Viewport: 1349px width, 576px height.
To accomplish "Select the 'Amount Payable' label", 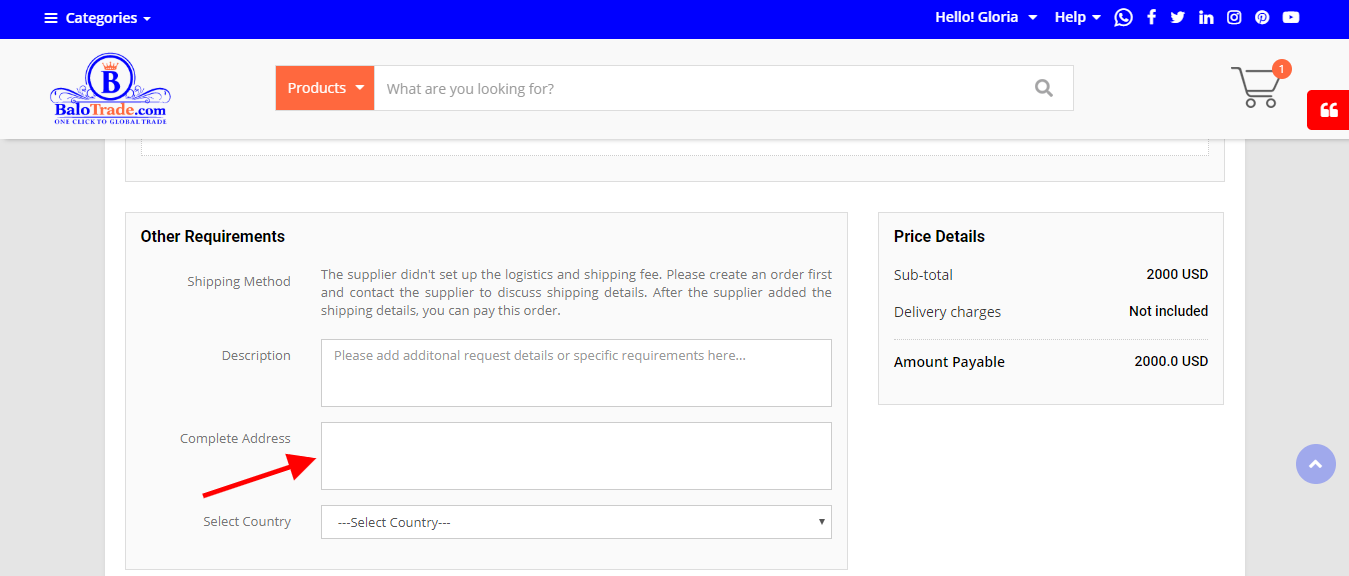I will click(x=949, y=362).
